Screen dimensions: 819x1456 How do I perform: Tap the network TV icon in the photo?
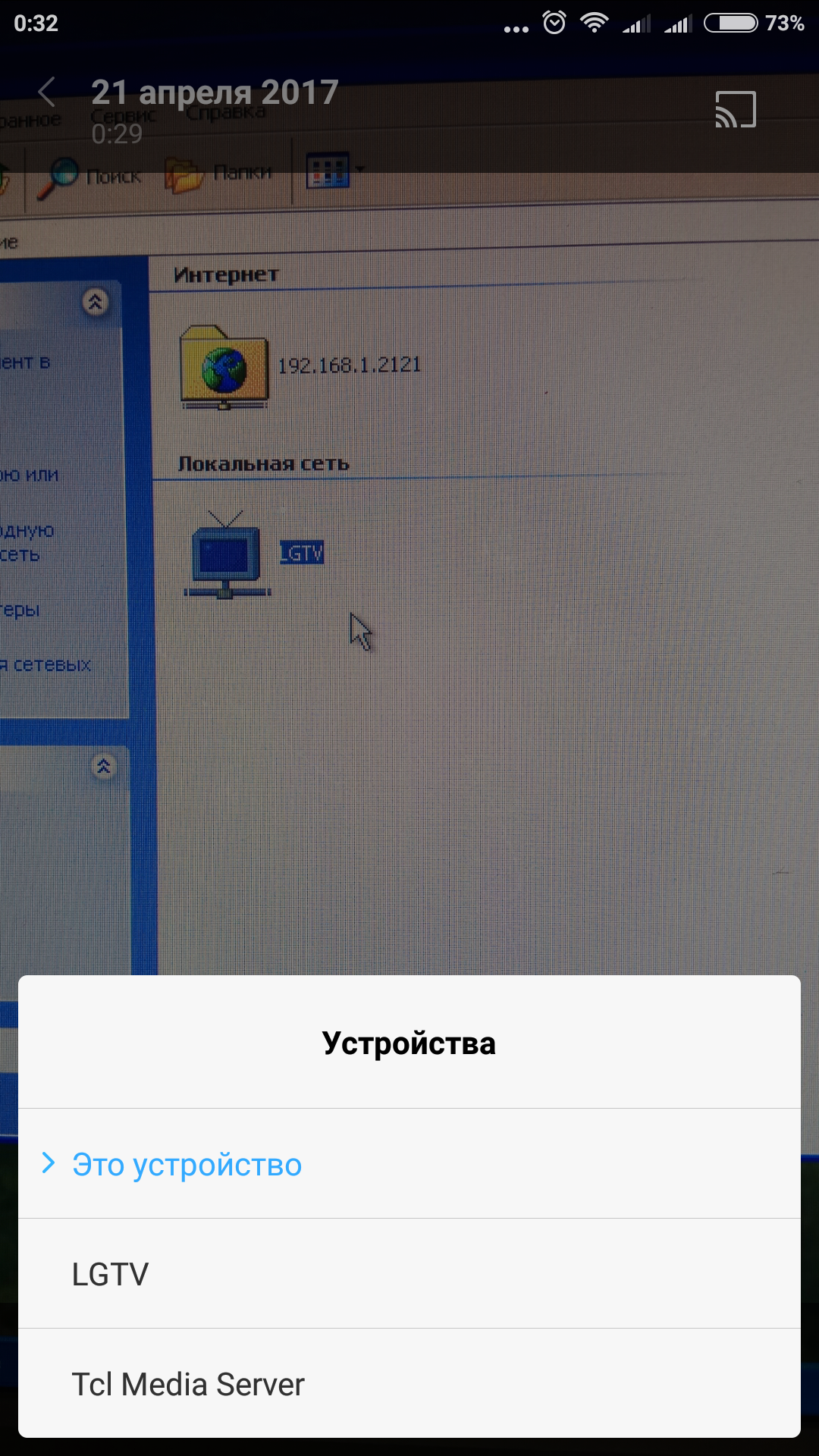227,555
